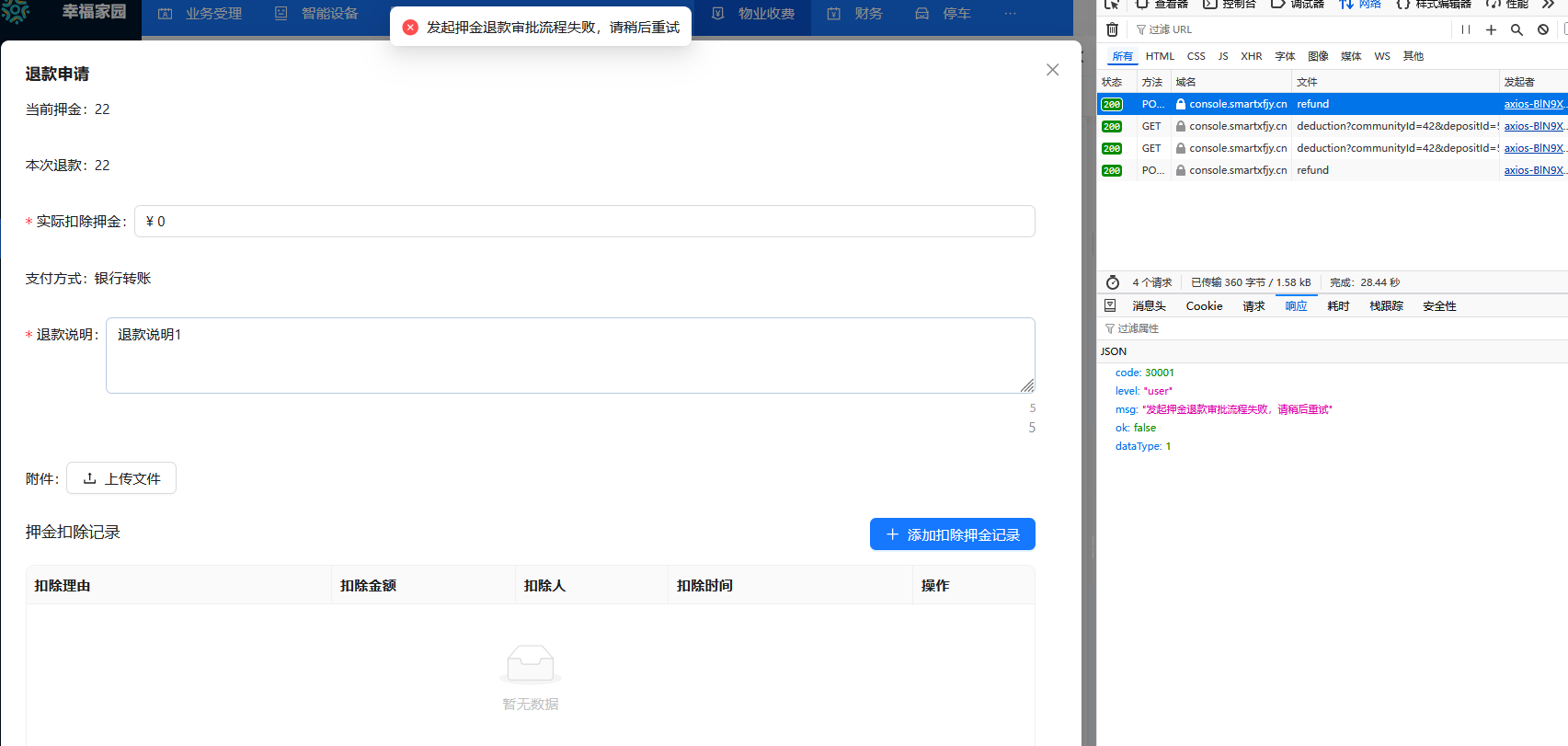Filter requests by CSS type
Viewport: 1568px width, 746px height.
[x=1196, y=56]
